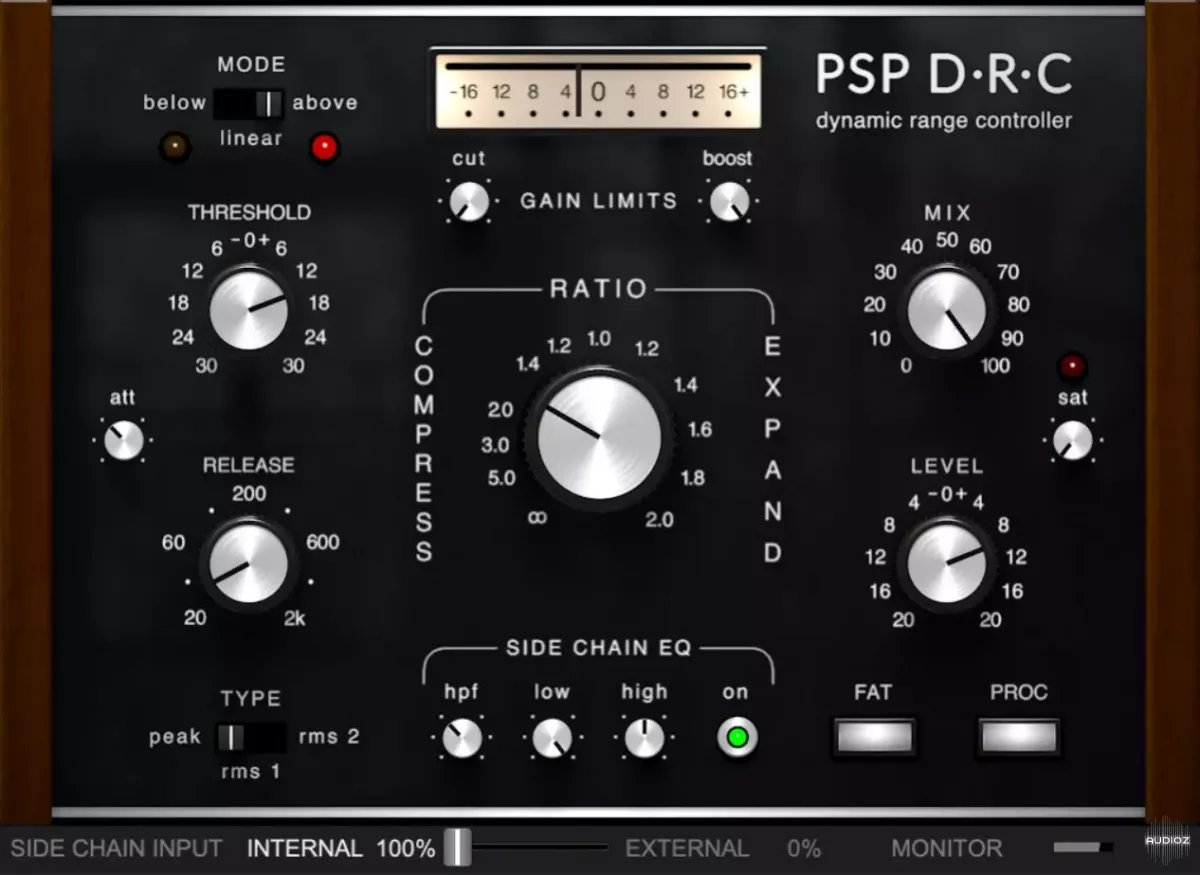Click the 'below' mode label
The image size is (1200, 875).
point(174,103)
